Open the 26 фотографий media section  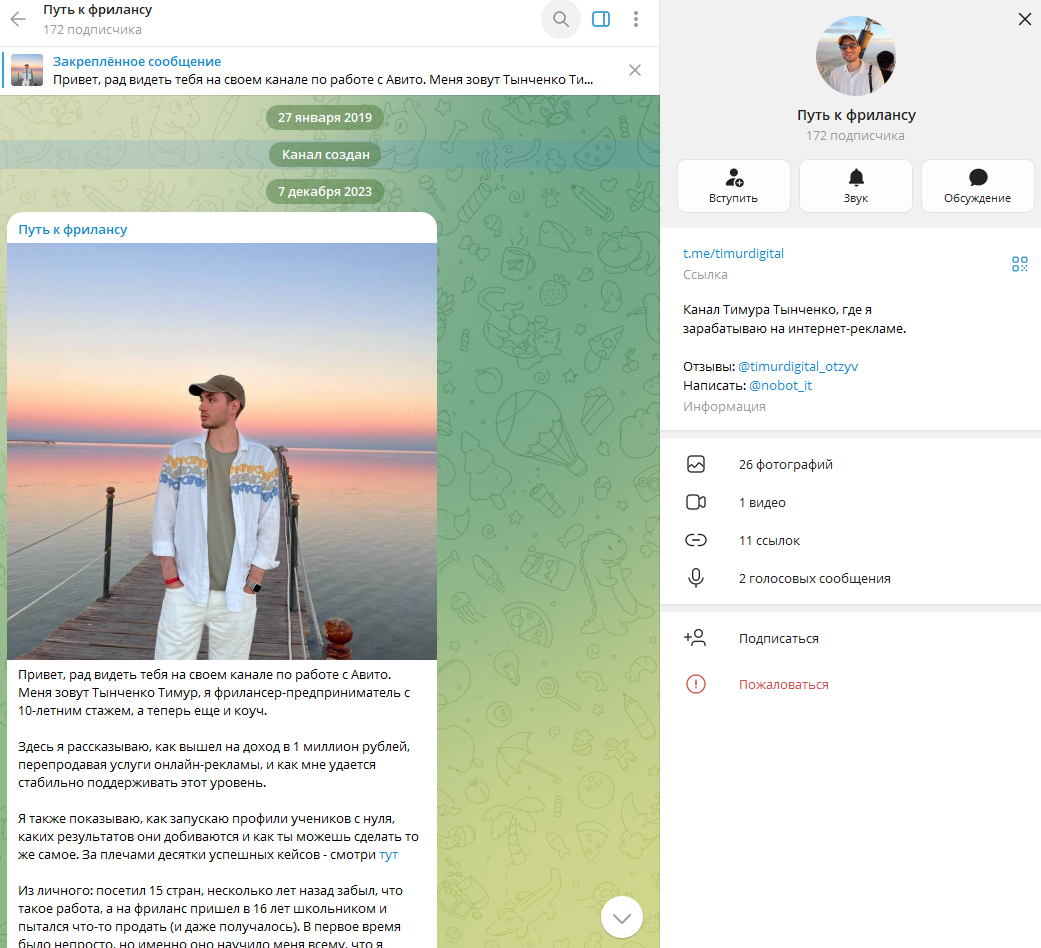(850, 465)
